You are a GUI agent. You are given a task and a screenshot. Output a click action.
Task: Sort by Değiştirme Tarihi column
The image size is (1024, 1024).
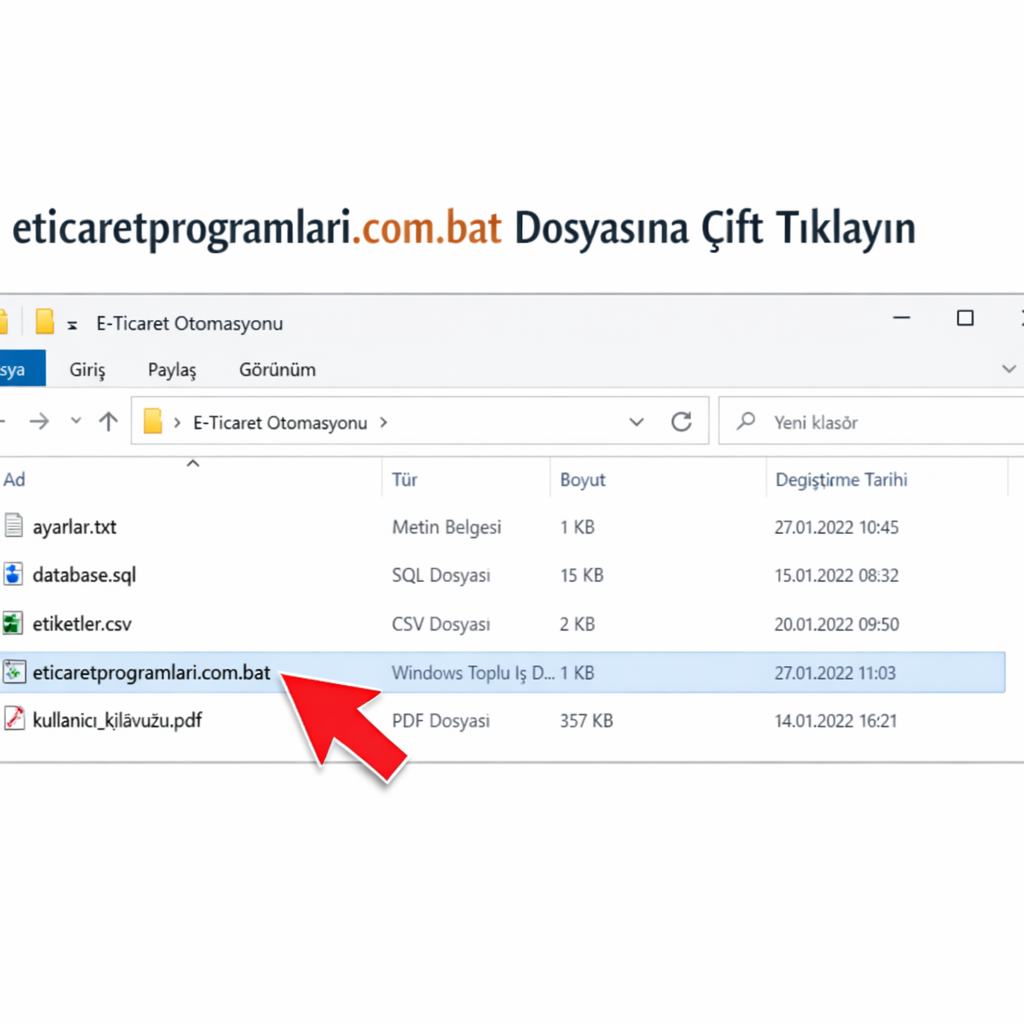[841, 480]
